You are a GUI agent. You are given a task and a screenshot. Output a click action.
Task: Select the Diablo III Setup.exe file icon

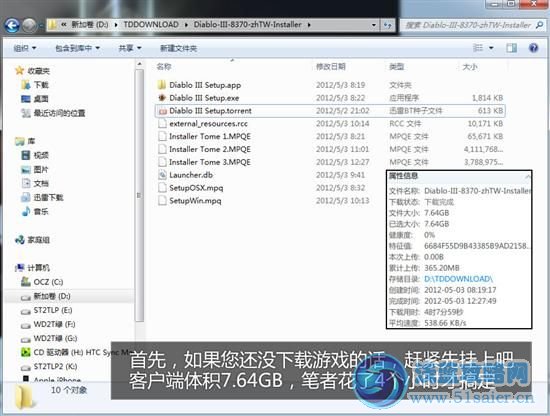(x=162, y=98)
